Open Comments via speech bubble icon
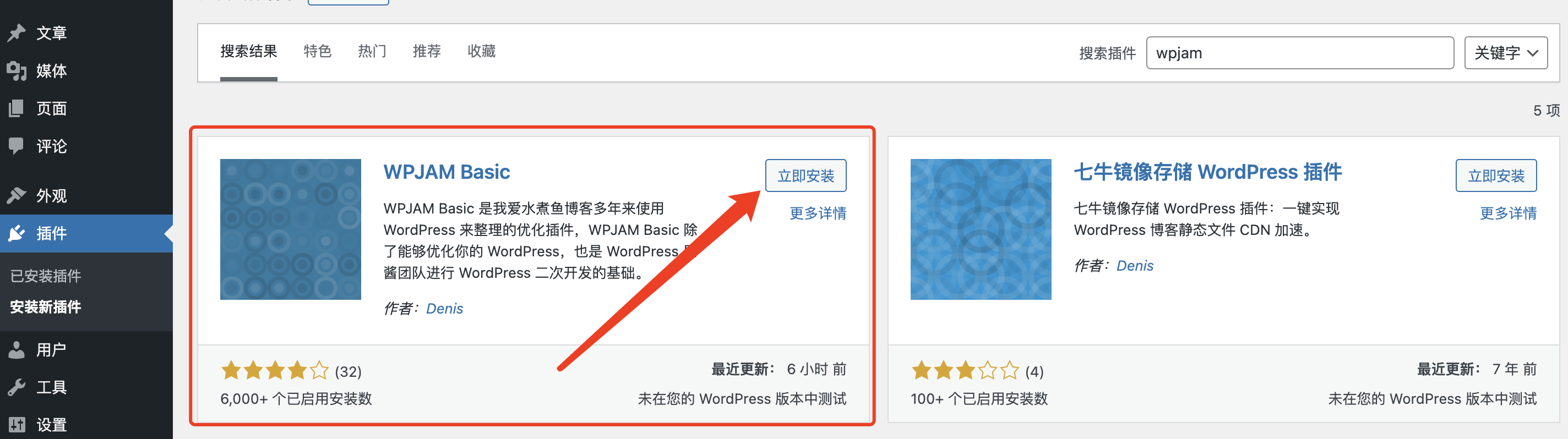Image resolution: width=1568 pixels, height=439 pixels. point(17,146)
